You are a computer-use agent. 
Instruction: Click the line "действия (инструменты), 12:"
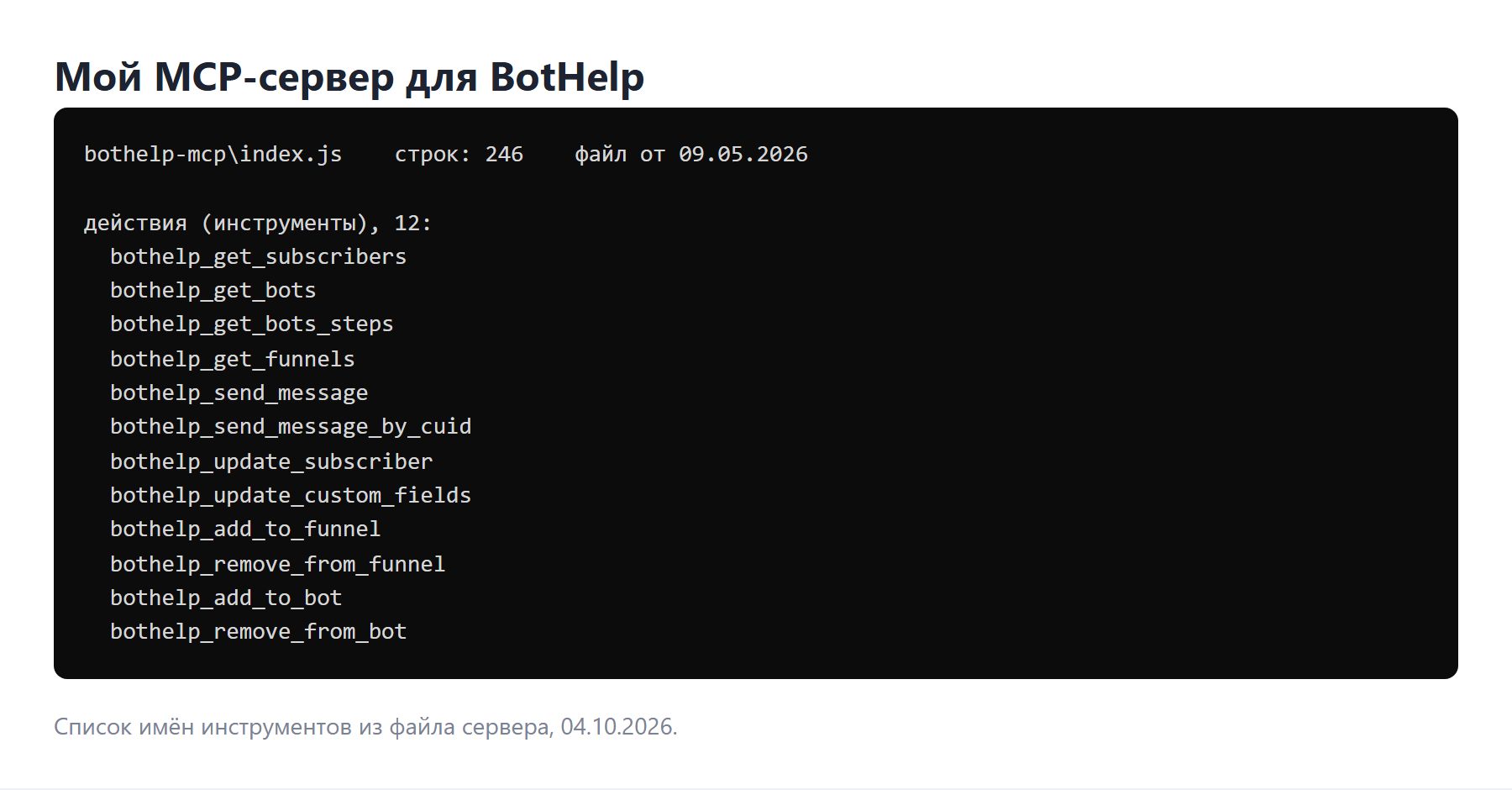(258, 224)
